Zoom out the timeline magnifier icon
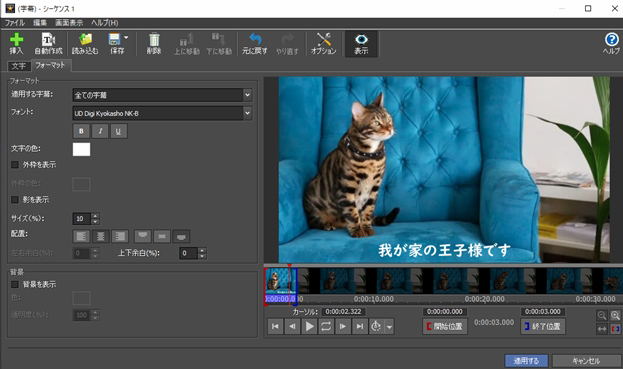This screenshot has width=623, height=369. [x=602, y=315]
